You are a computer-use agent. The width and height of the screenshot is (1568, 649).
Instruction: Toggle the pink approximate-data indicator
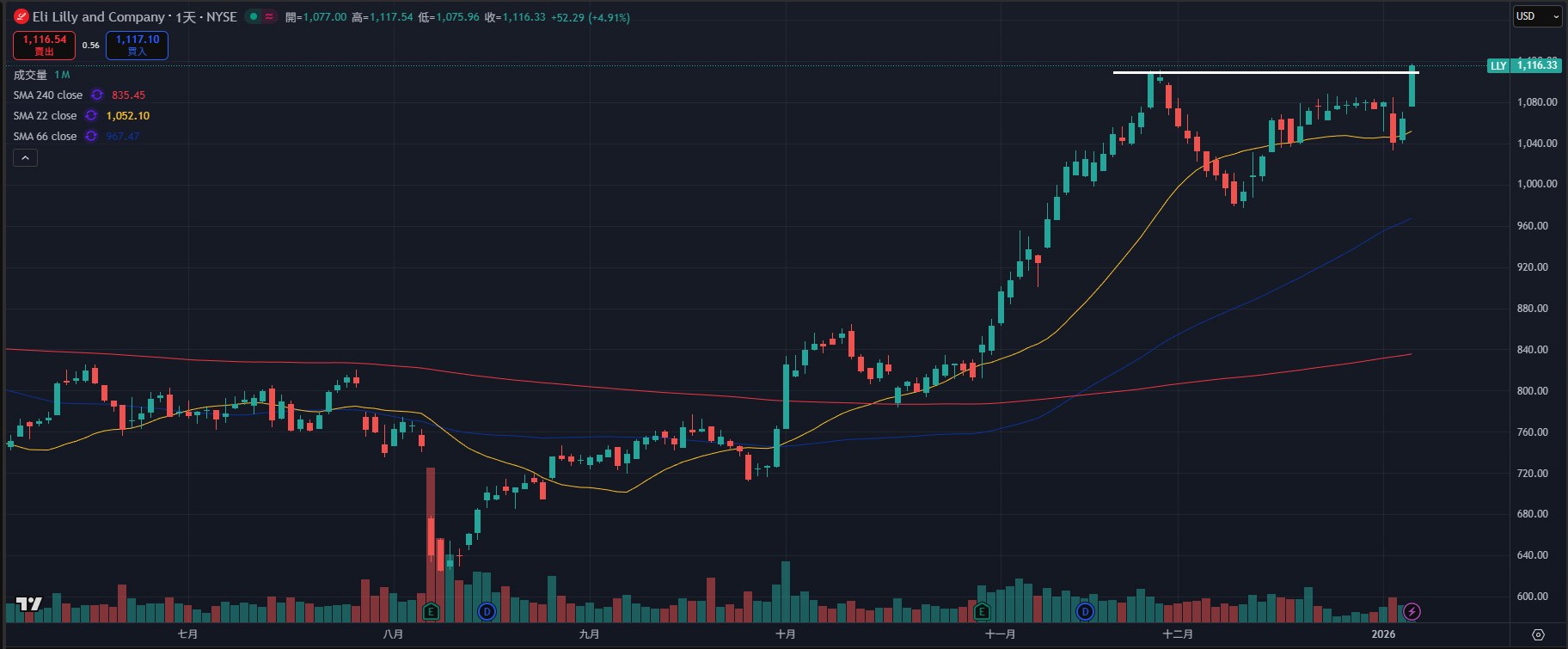(x=270, y=16)
